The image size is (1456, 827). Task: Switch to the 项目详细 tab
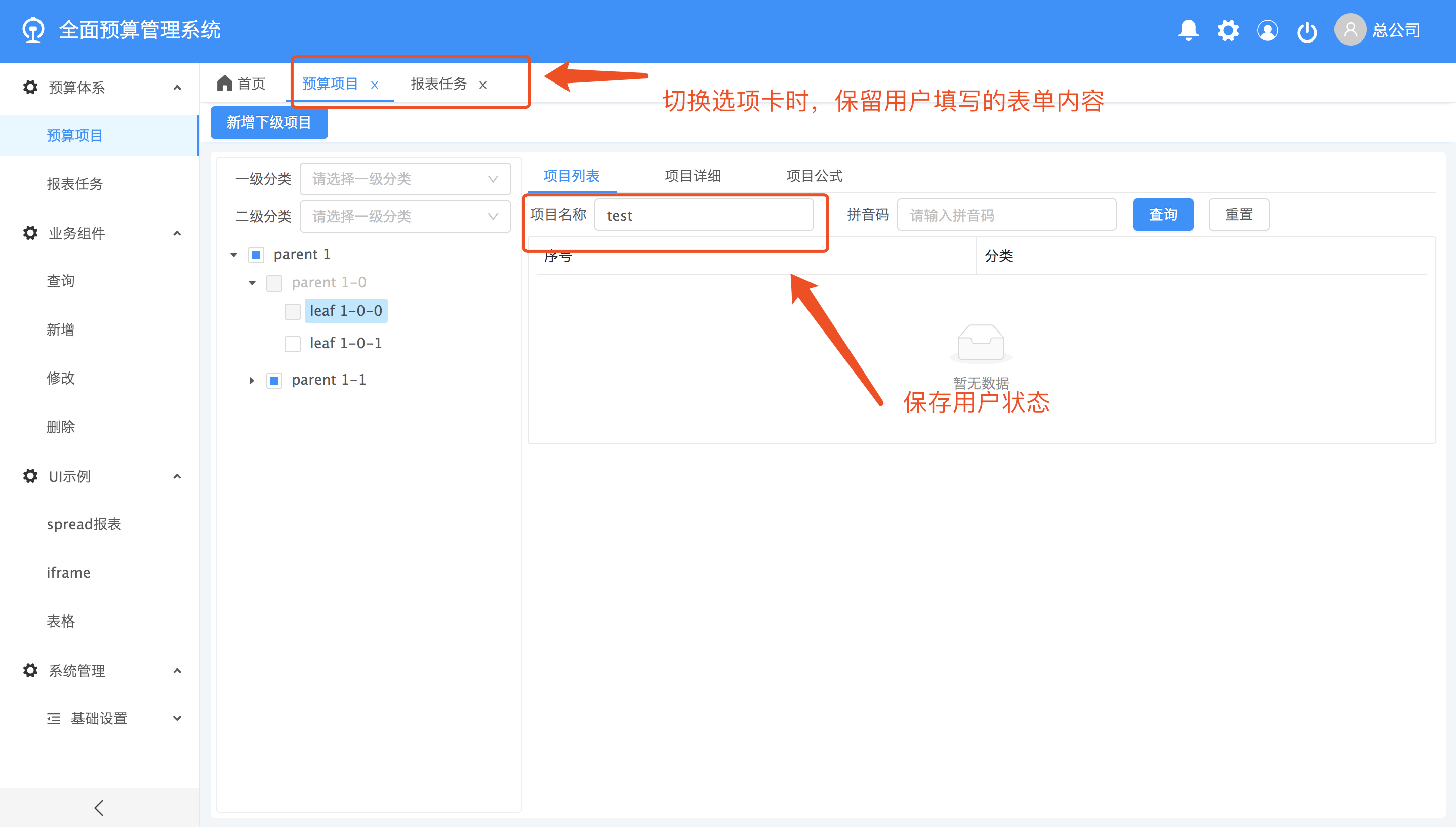pos(693,176)
